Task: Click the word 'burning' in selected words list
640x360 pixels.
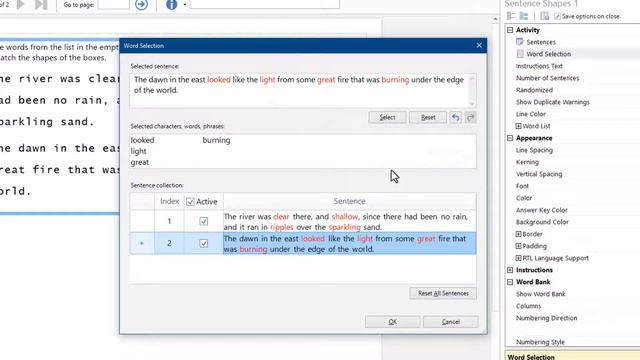Action: (x=216, y=140)
